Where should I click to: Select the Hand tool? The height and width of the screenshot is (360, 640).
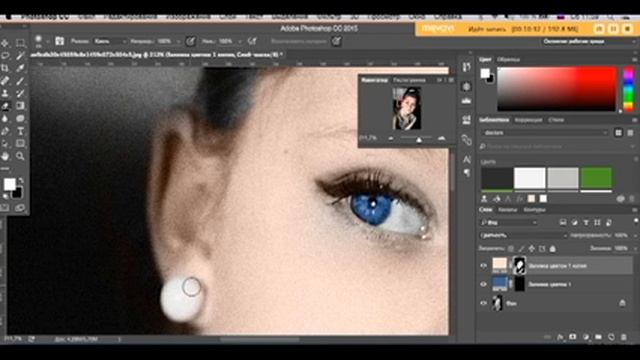5,156
